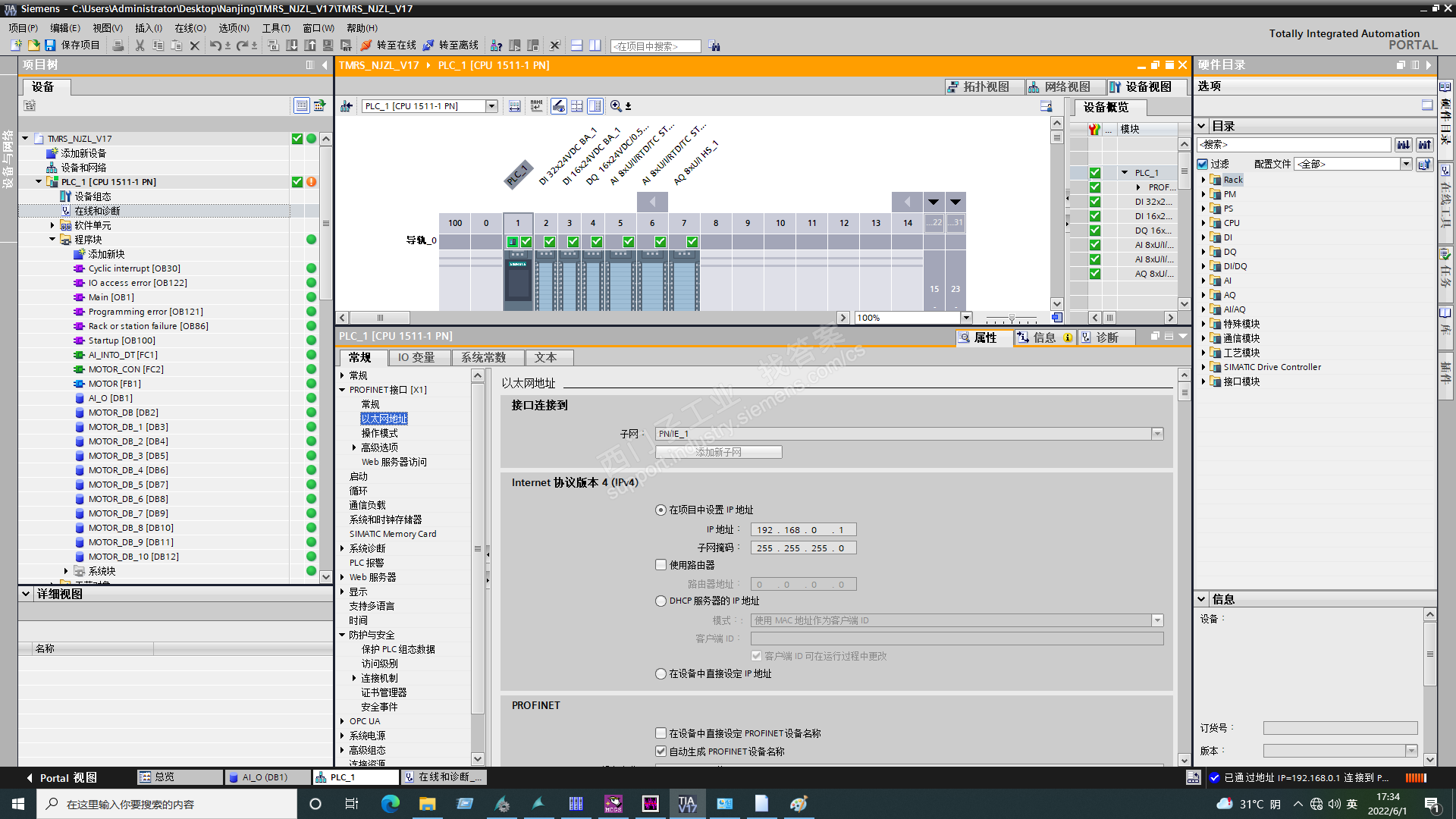Click the 保存项目 save icon
This screenshot has height=819, width=1456.
(x=49, y=45)
